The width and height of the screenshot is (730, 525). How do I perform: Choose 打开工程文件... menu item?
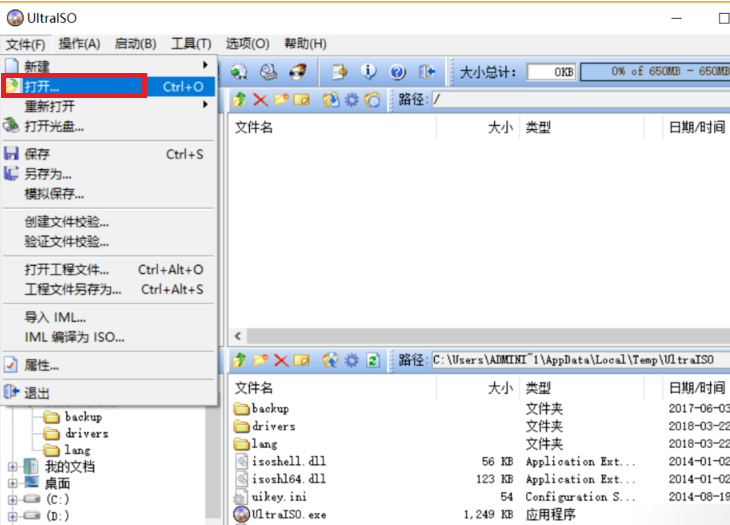(108, 269)
